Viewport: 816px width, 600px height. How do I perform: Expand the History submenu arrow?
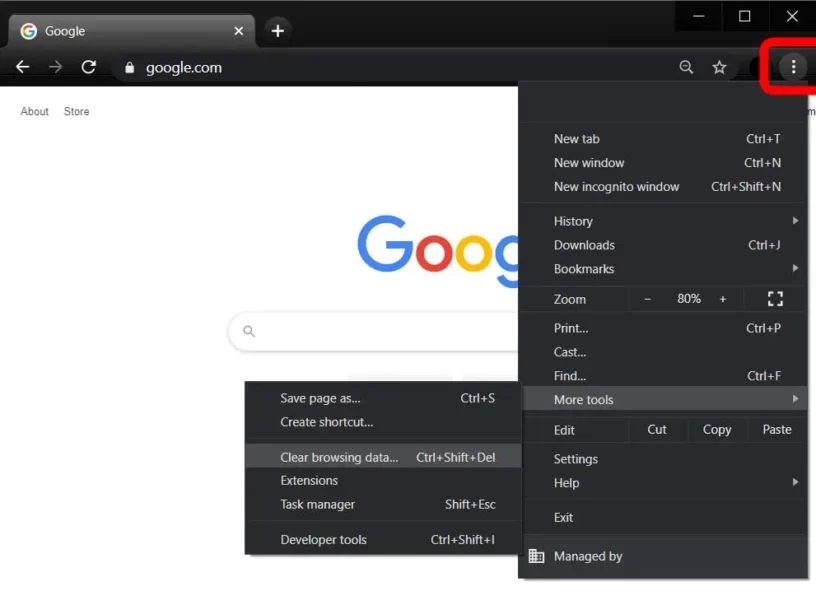point(795,221)
